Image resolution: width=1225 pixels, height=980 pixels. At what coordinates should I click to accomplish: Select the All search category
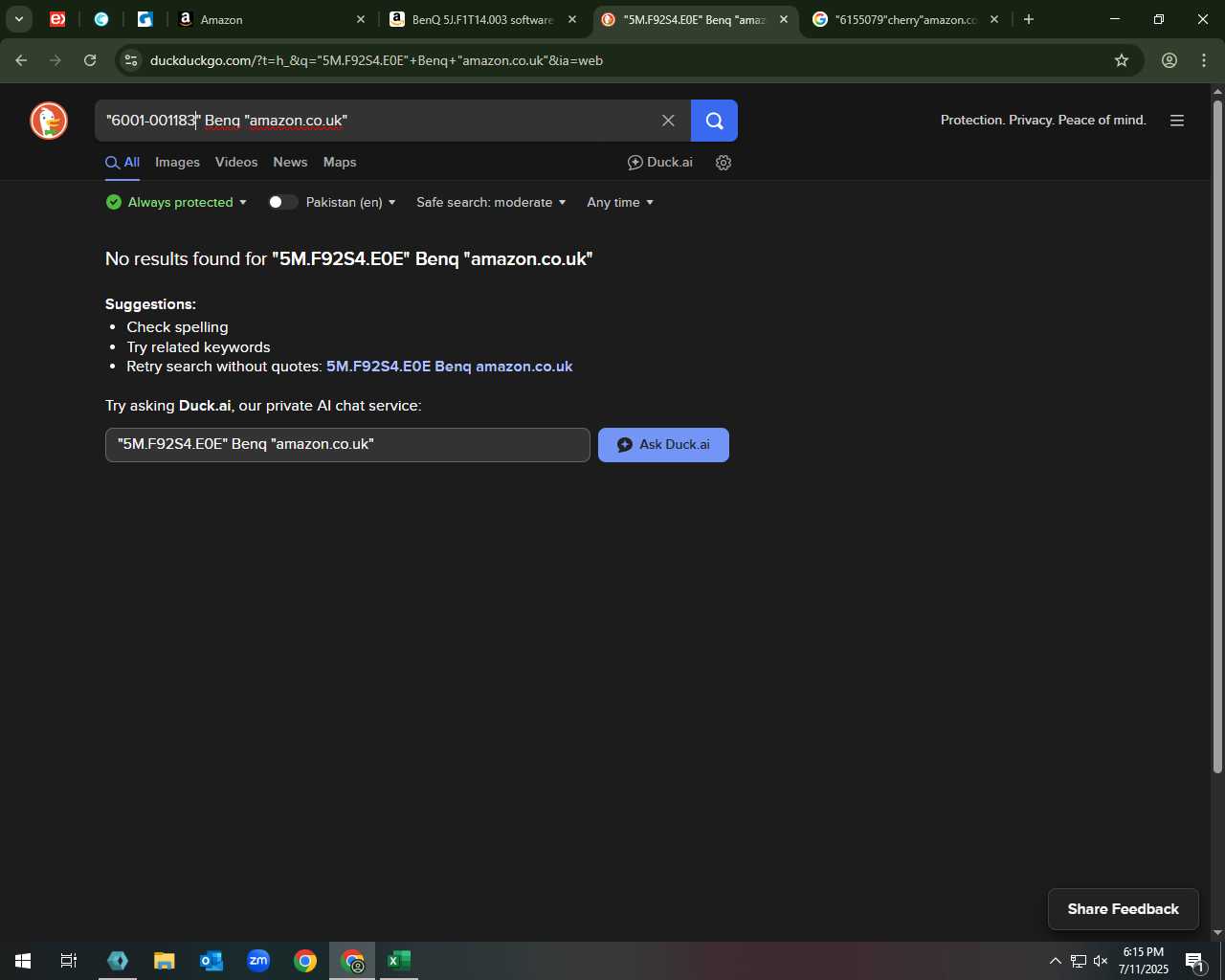click(x=122, y=163)
